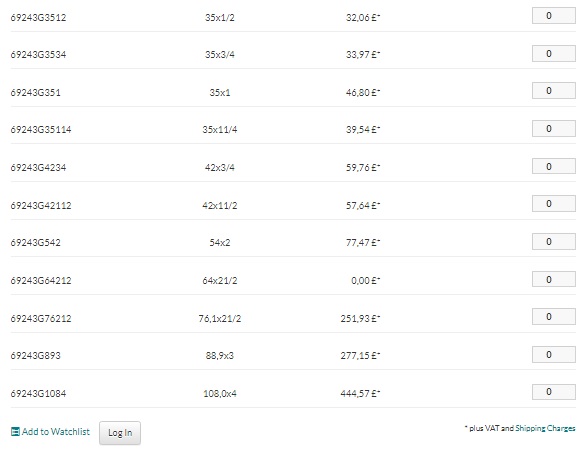Click the Log In button
Viewport: 585px width, 464px height.
point(120,433)
